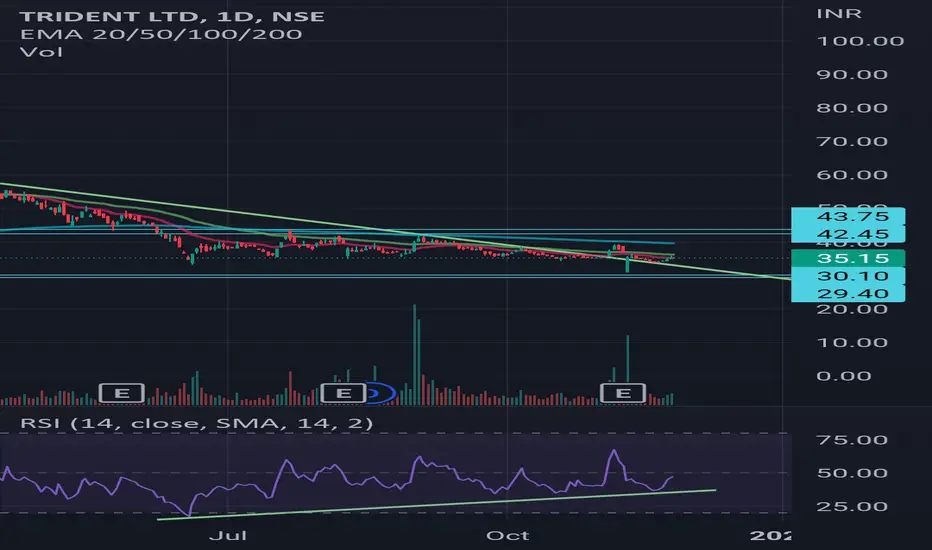Select the Vol indicator label
The width and height of the screenshot is (932, 550).
pyautogui.click(x=41, y=52)
